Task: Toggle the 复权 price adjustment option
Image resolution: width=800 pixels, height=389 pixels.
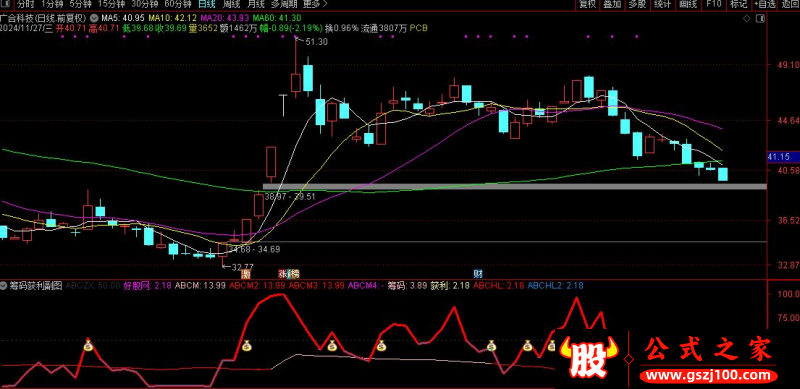Action: coord(587,4)
